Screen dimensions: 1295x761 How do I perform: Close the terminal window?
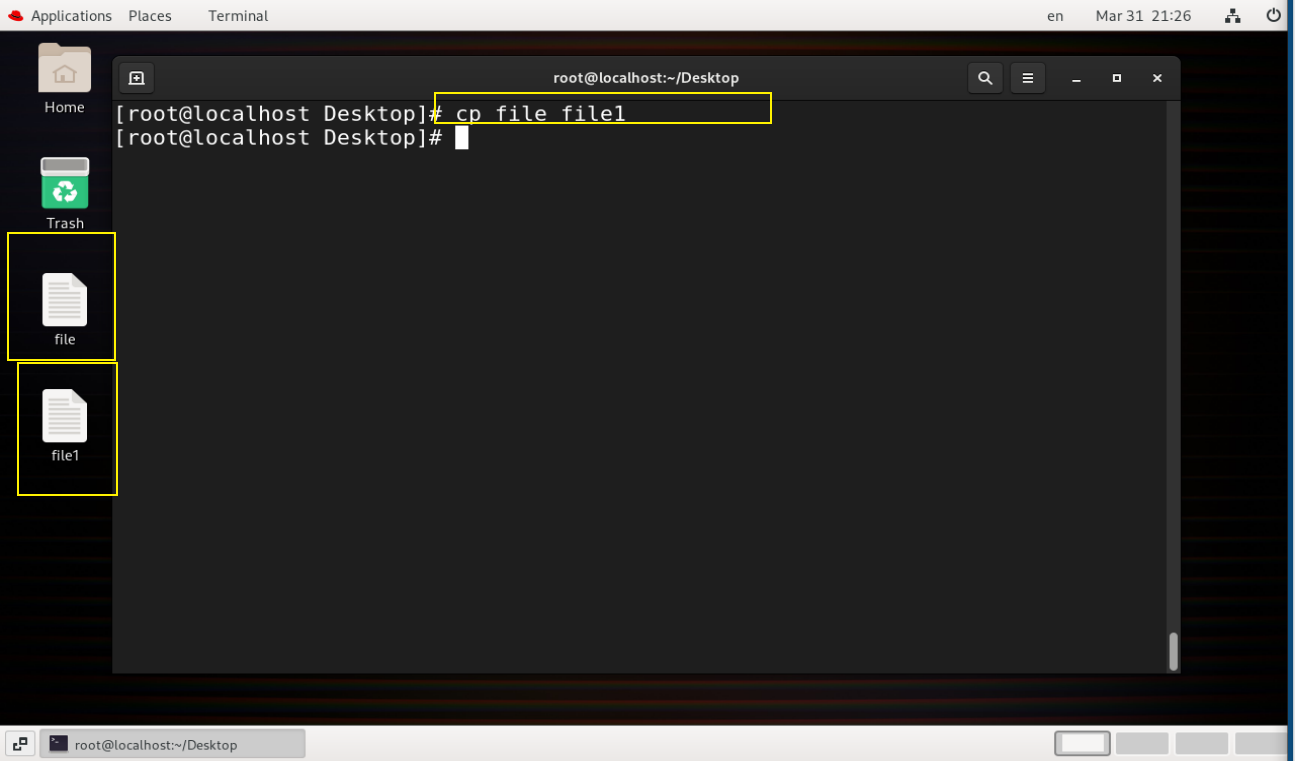1157,78
